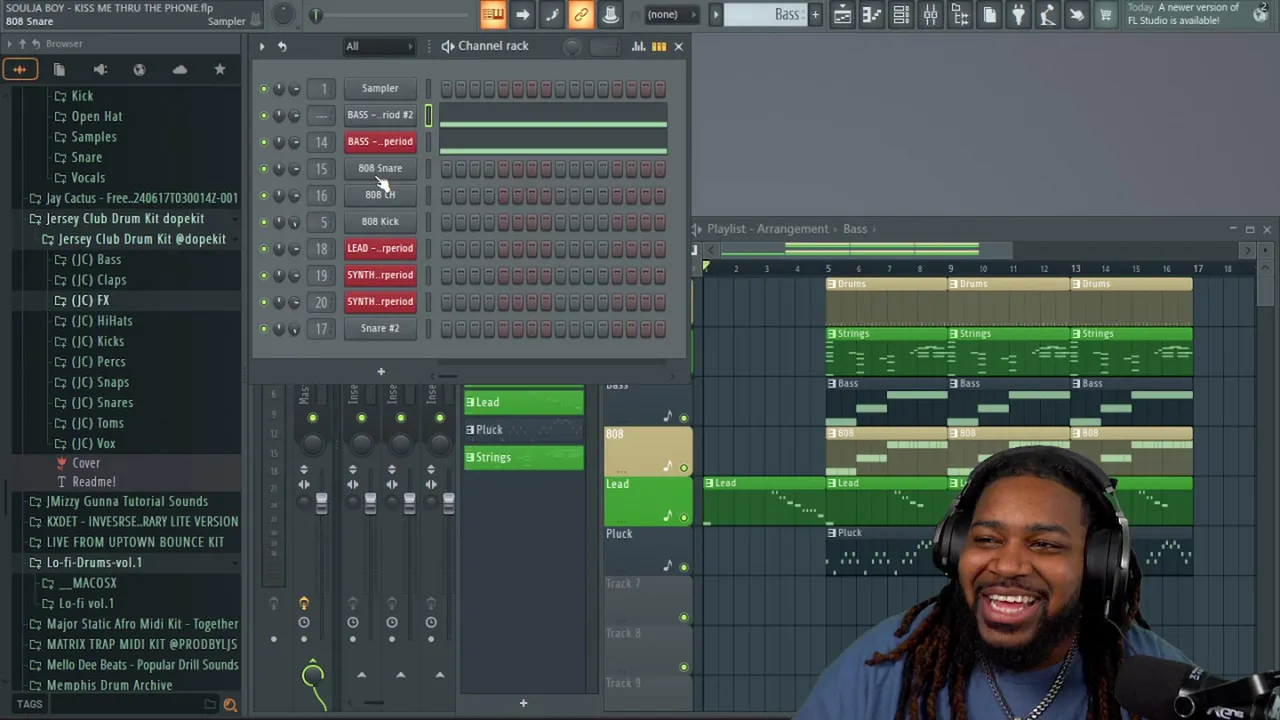Open Channel rack options menu arrow
This screenshot has height=720, width=1280.
coord(262,46)
